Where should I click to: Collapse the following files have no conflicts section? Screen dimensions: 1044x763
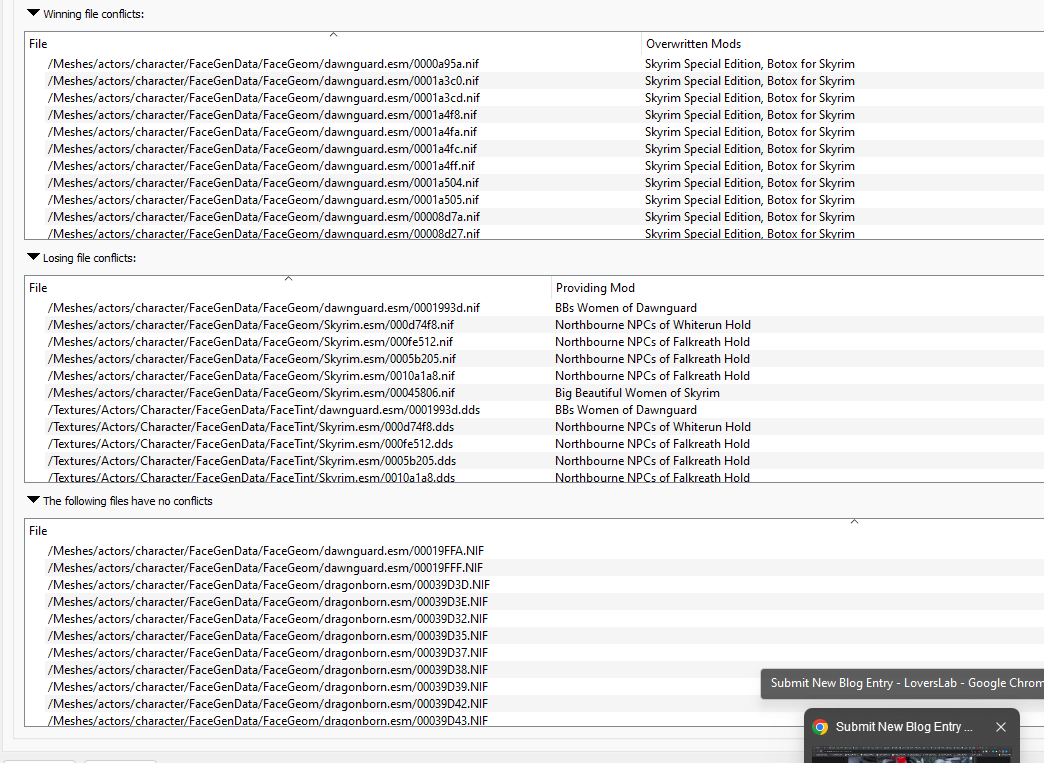(33, 500)
